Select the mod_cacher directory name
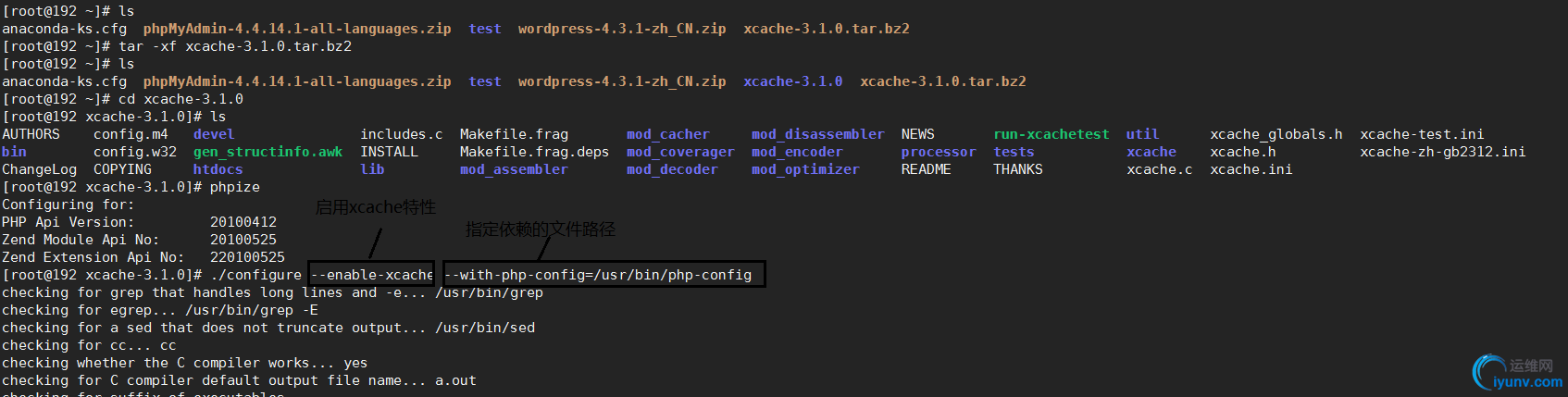 point(667,134)
